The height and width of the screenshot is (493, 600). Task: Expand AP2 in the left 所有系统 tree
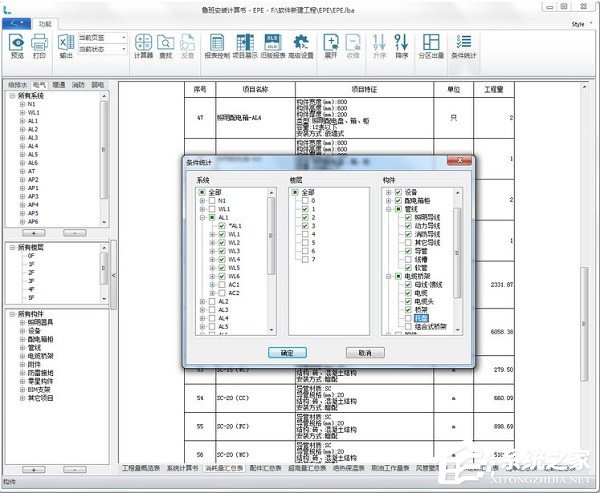click(x=22, y=180)
